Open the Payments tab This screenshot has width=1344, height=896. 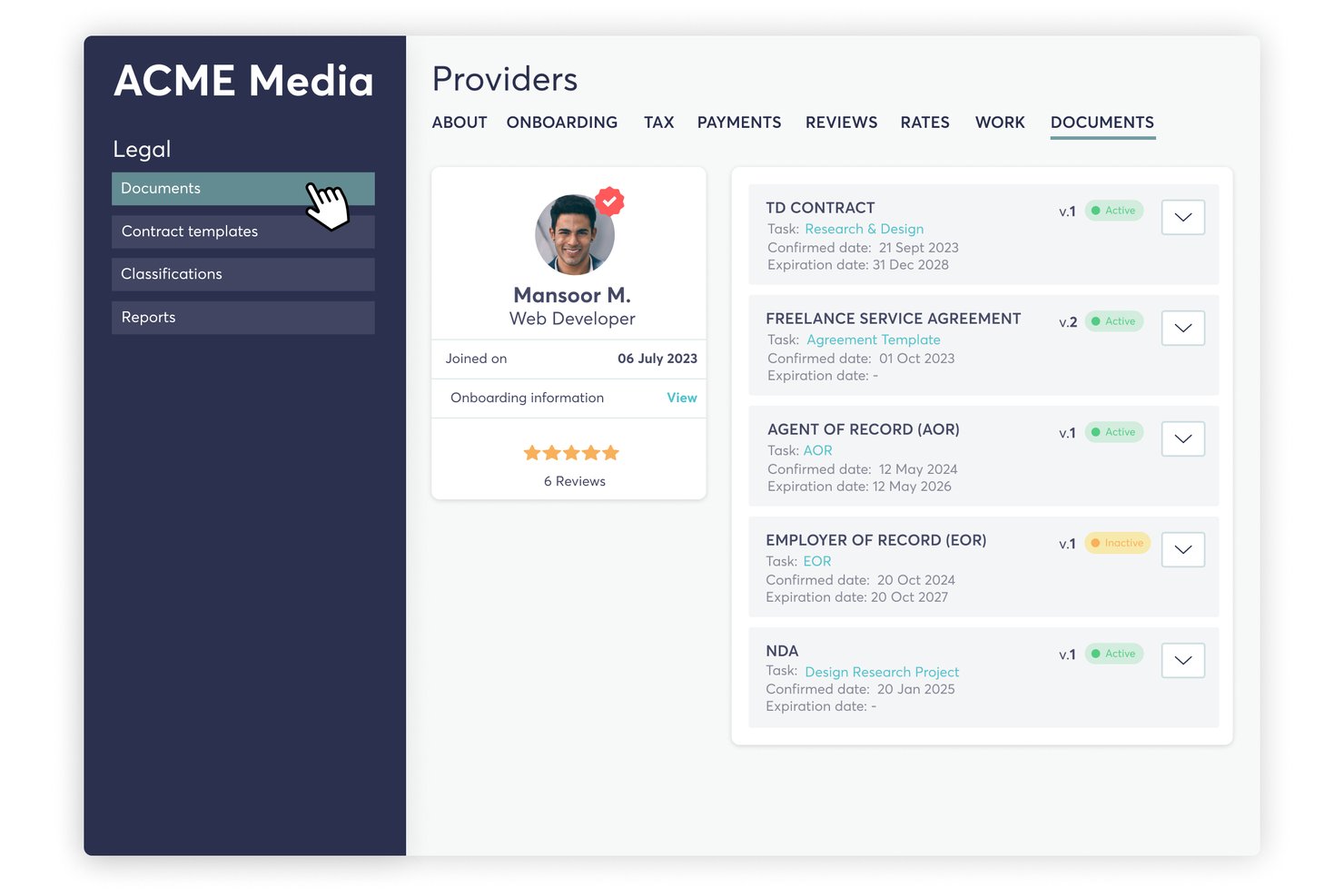pyautogui.click(x=739, y=123)
